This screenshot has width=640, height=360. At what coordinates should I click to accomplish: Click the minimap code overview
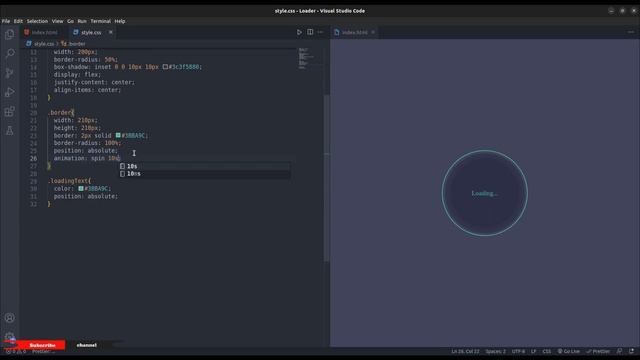308,59
